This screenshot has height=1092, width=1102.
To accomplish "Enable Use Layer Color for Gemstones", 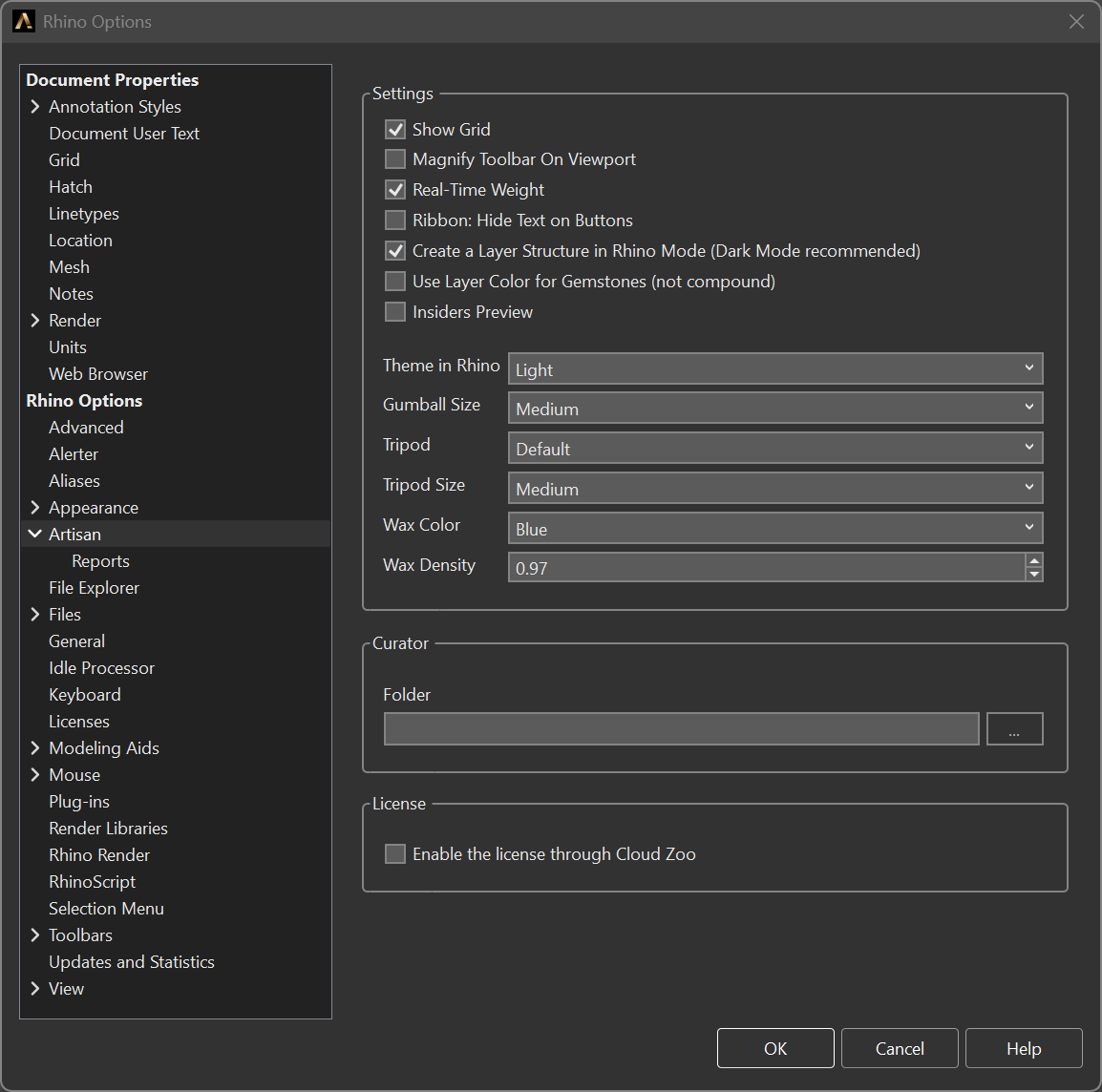I will 395,281.
